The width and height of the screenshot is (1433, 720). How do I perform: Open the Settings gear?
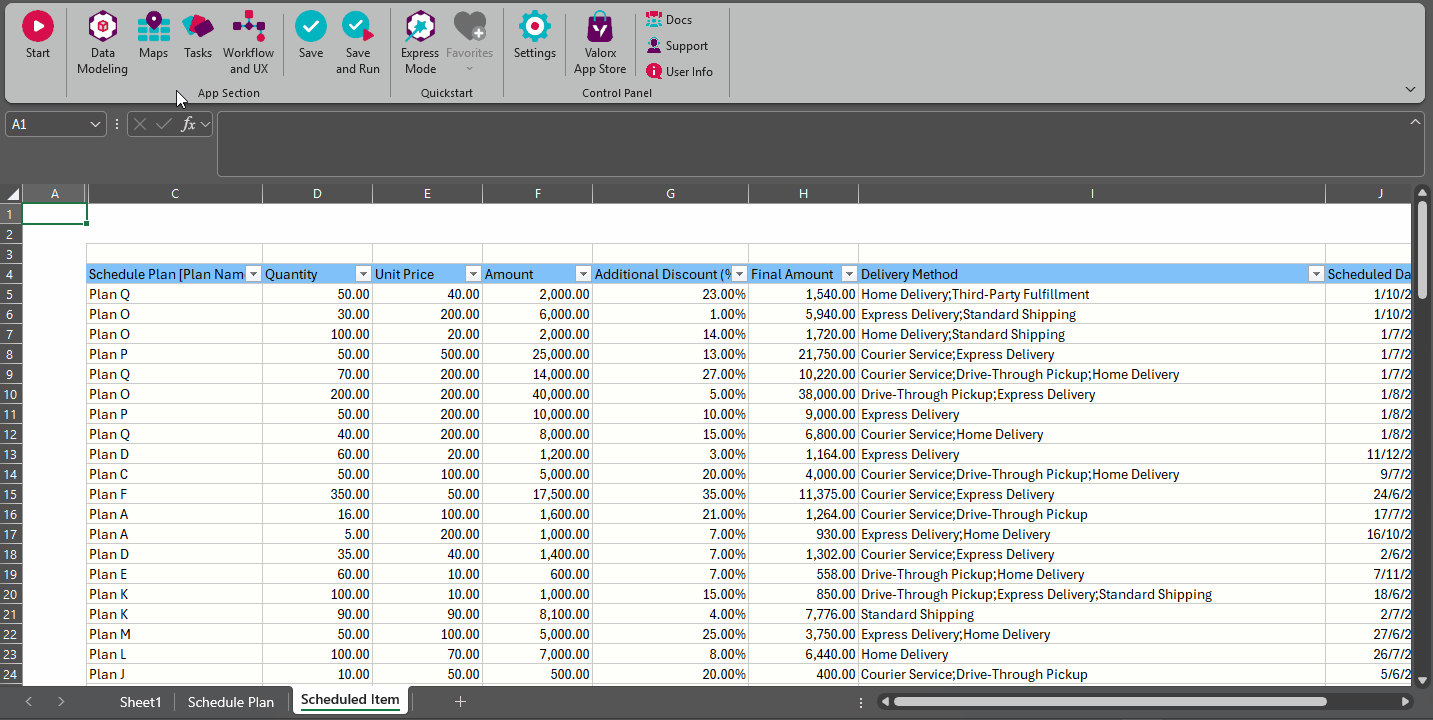coord(535,27)
